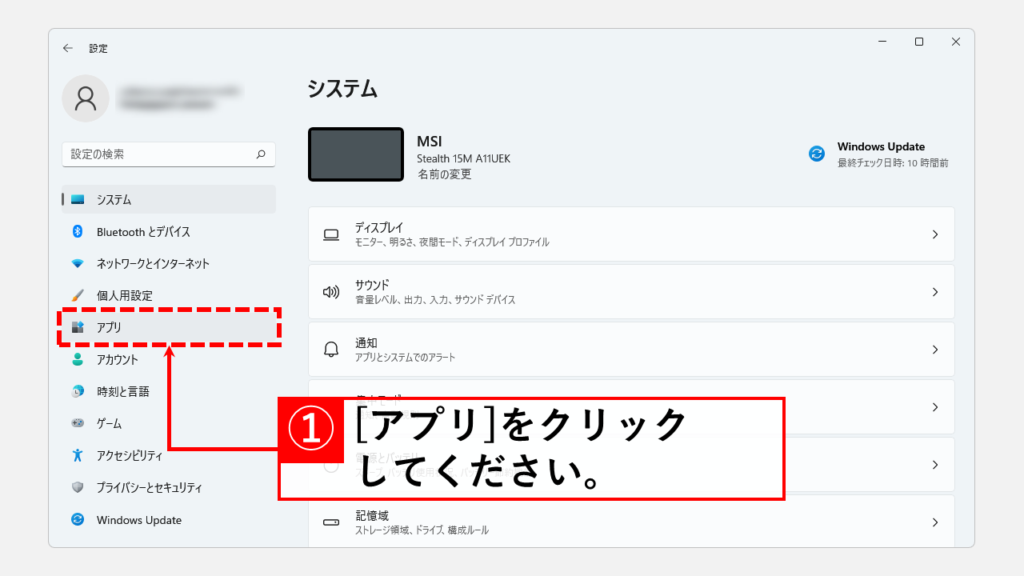Viewport: 1024px width, 576px height.
Task: Expand the サウンド row chevron
Action: [935, 292]
